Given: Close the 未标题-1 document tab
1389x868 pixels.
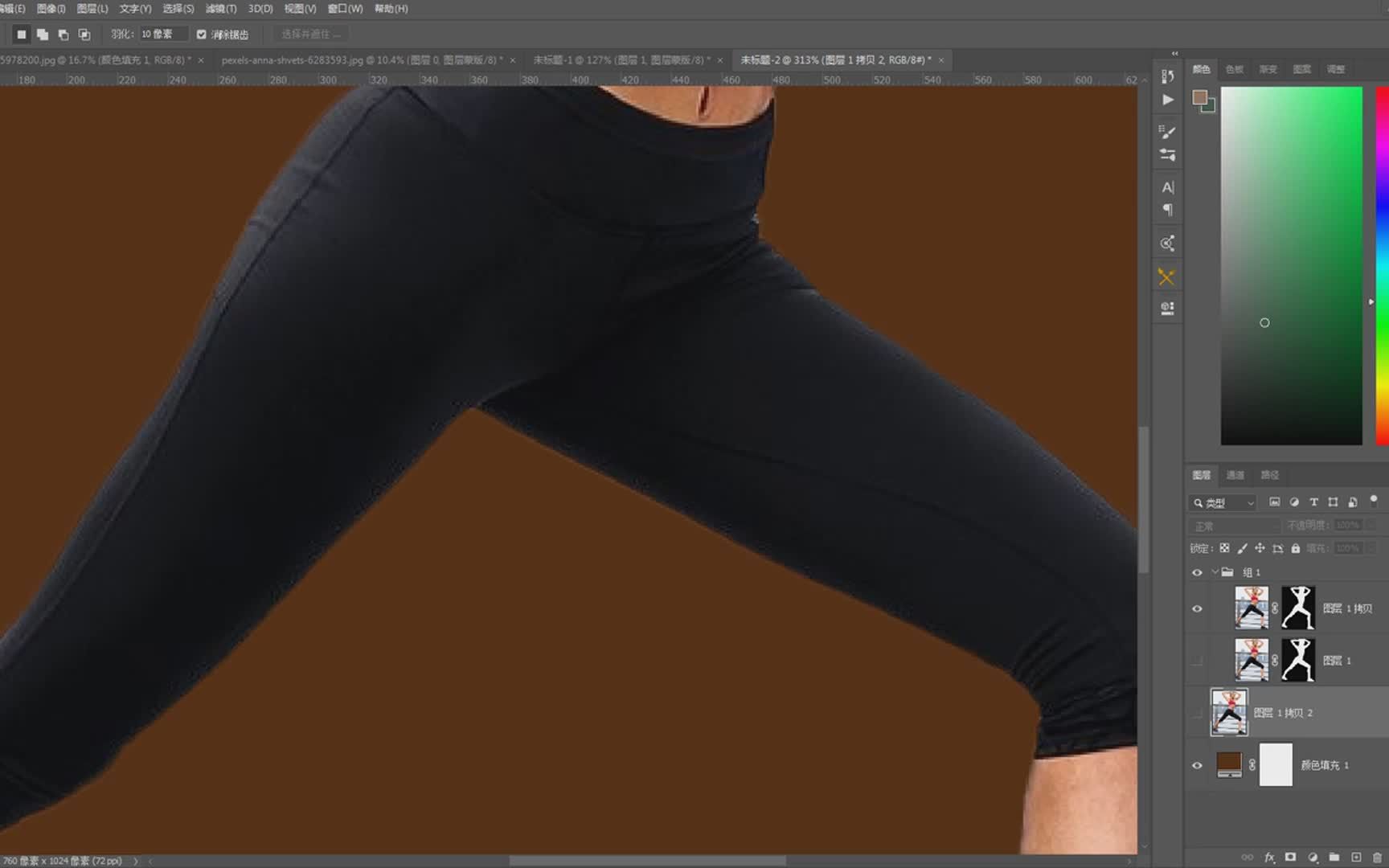Looking at the screenshot, I should [x=720, y=60].
